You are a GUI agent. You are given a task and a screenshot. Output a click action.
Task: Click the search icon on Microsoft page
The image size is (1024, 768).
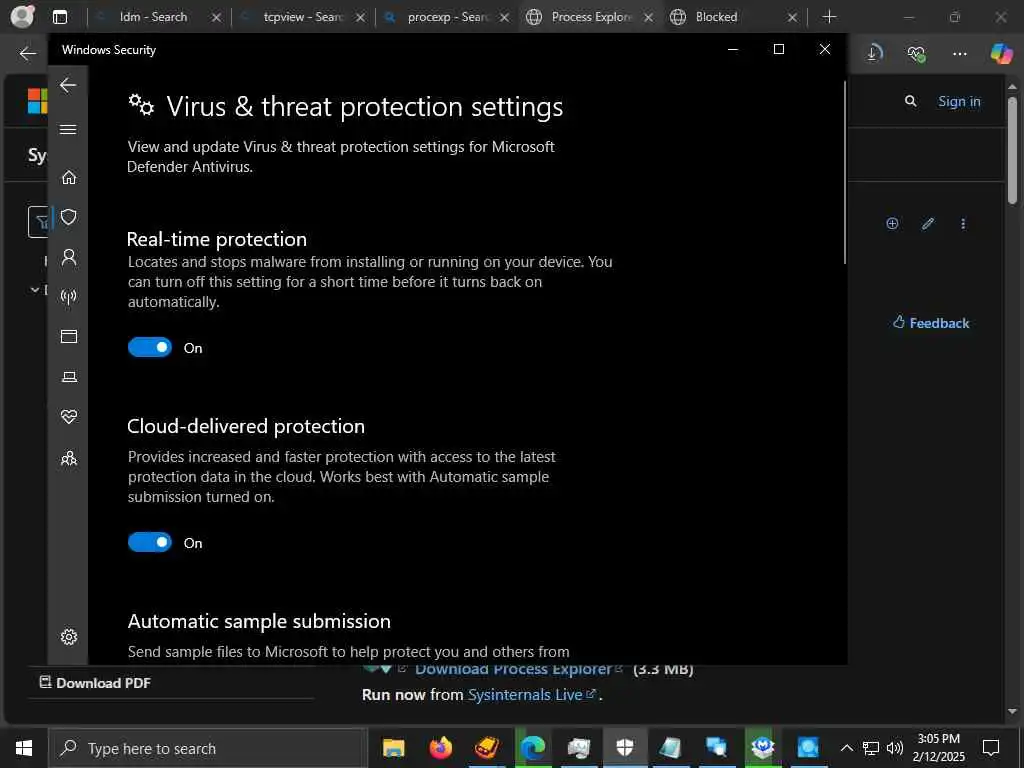point(910,101)
